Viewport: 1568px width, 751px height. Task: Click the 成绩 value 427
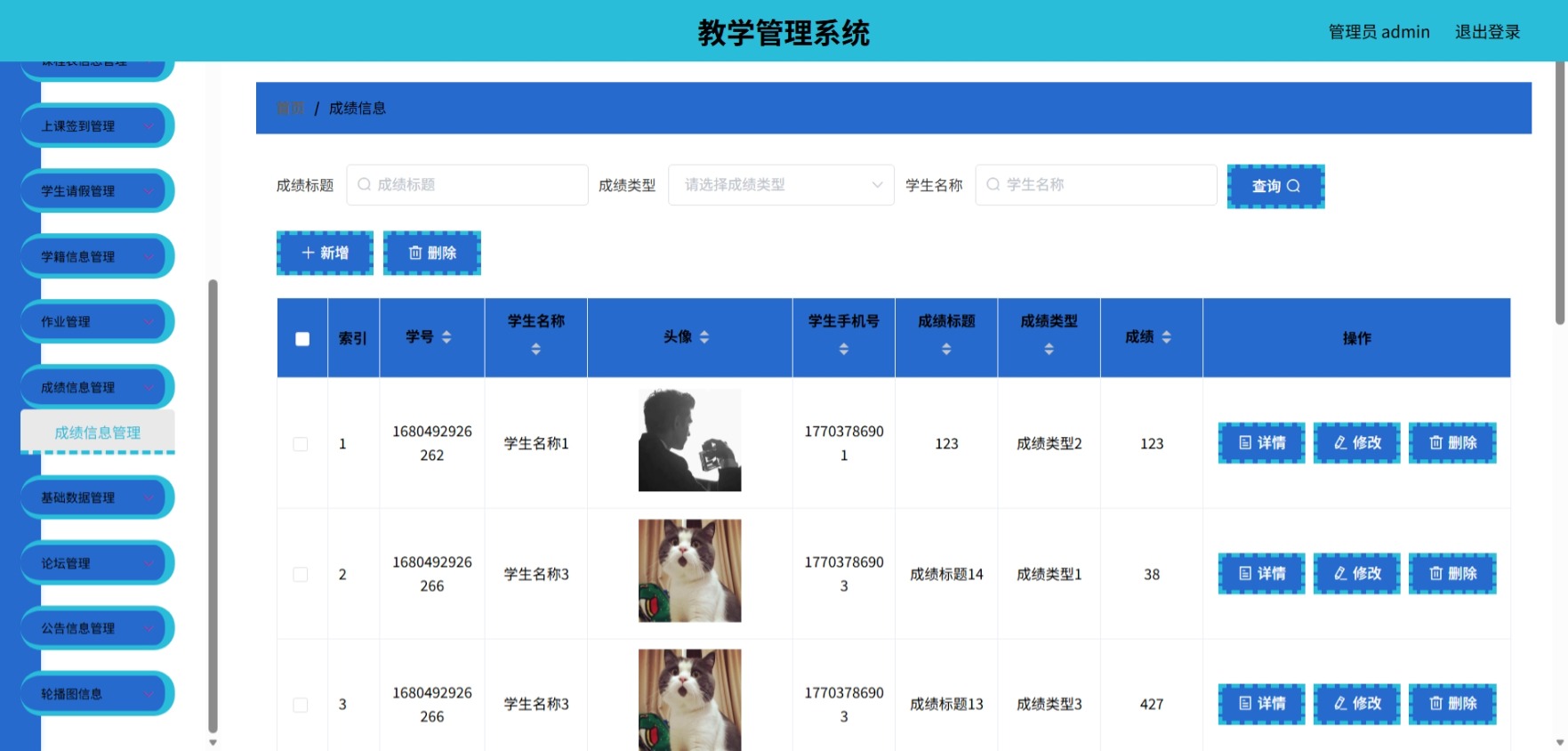point(1152,704)
